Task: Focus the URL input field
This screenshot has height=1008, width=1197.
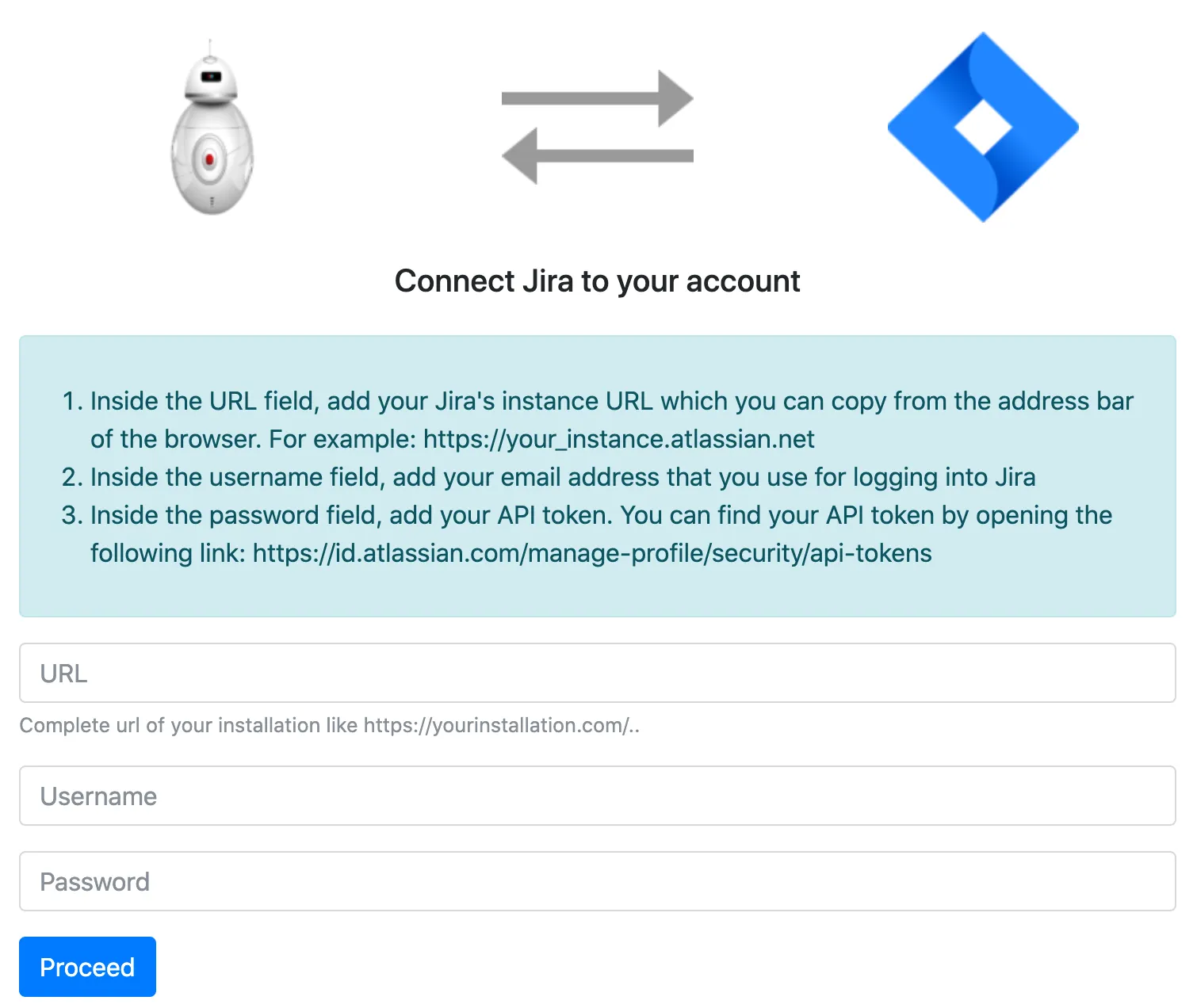Action: coord(598,673)
